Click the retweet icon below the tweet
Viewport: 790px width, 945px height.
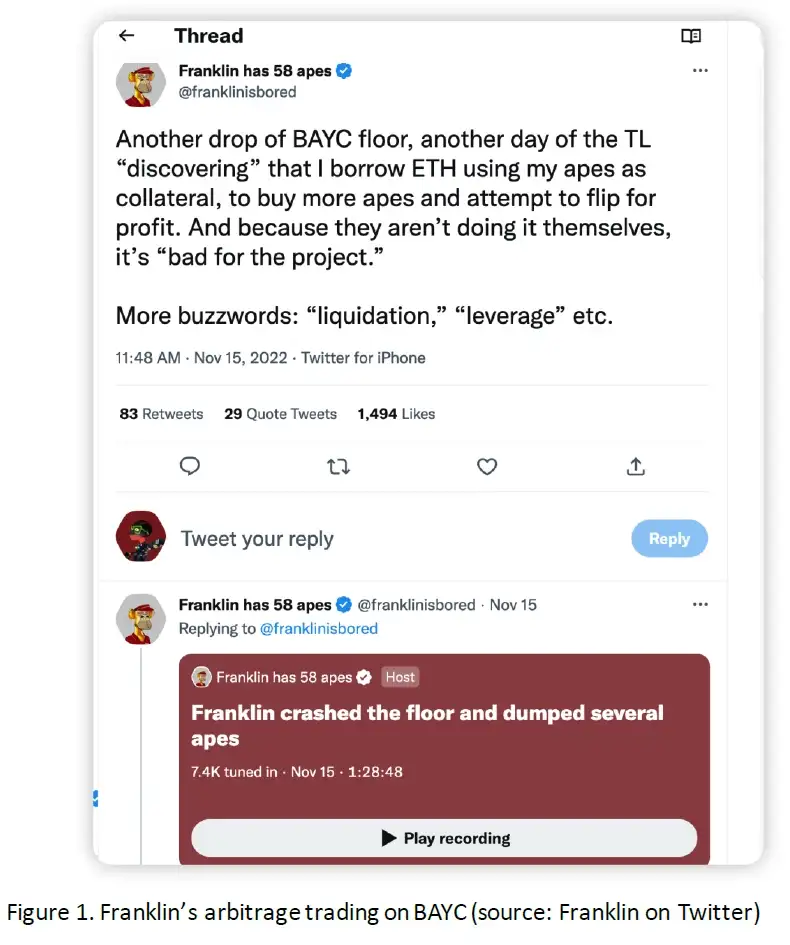point(338,466)
